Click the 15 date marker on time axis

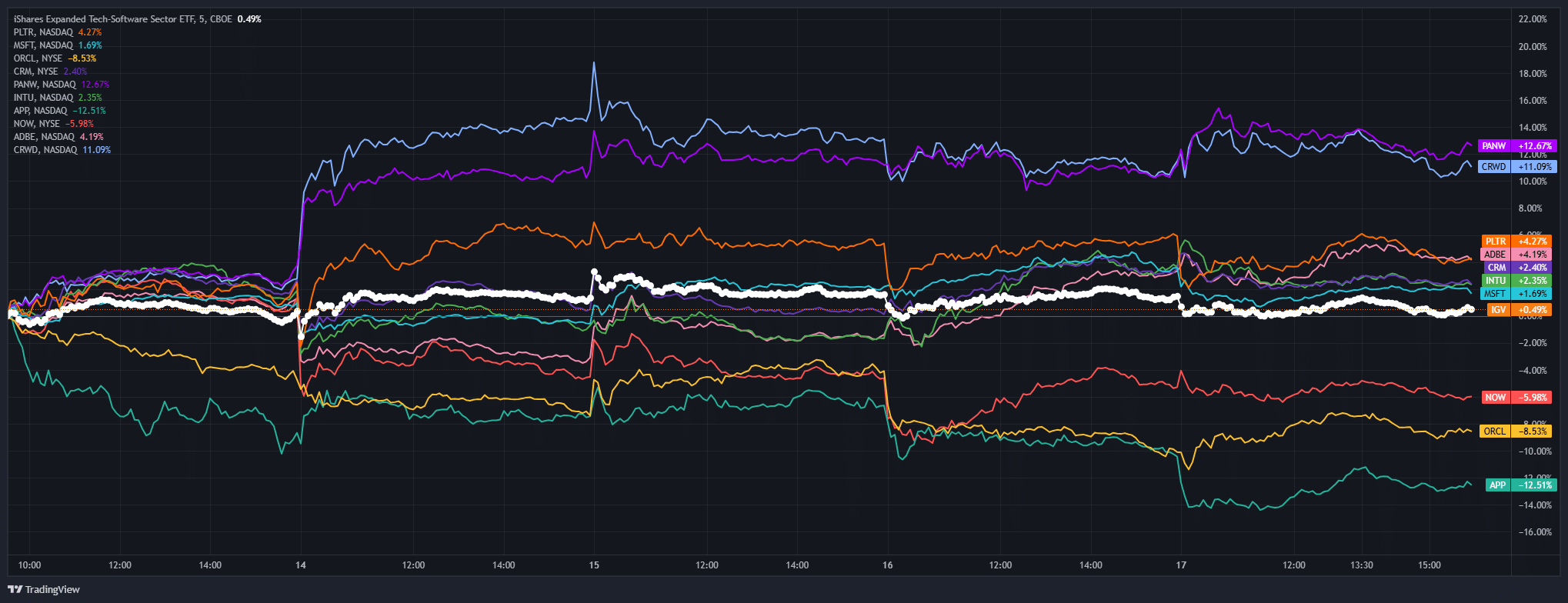pyautogui.click(x=594, y=565)
